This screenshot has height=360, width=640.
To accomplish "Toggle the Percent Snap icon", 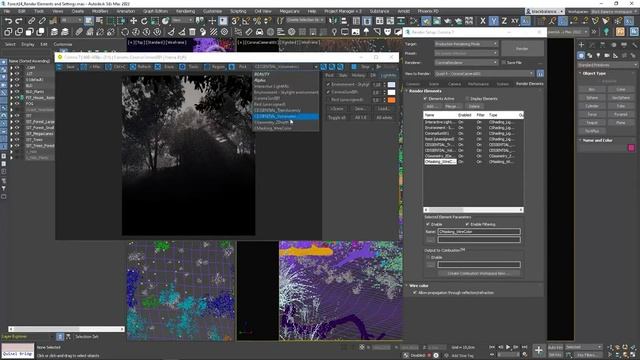I will [257, 20].
